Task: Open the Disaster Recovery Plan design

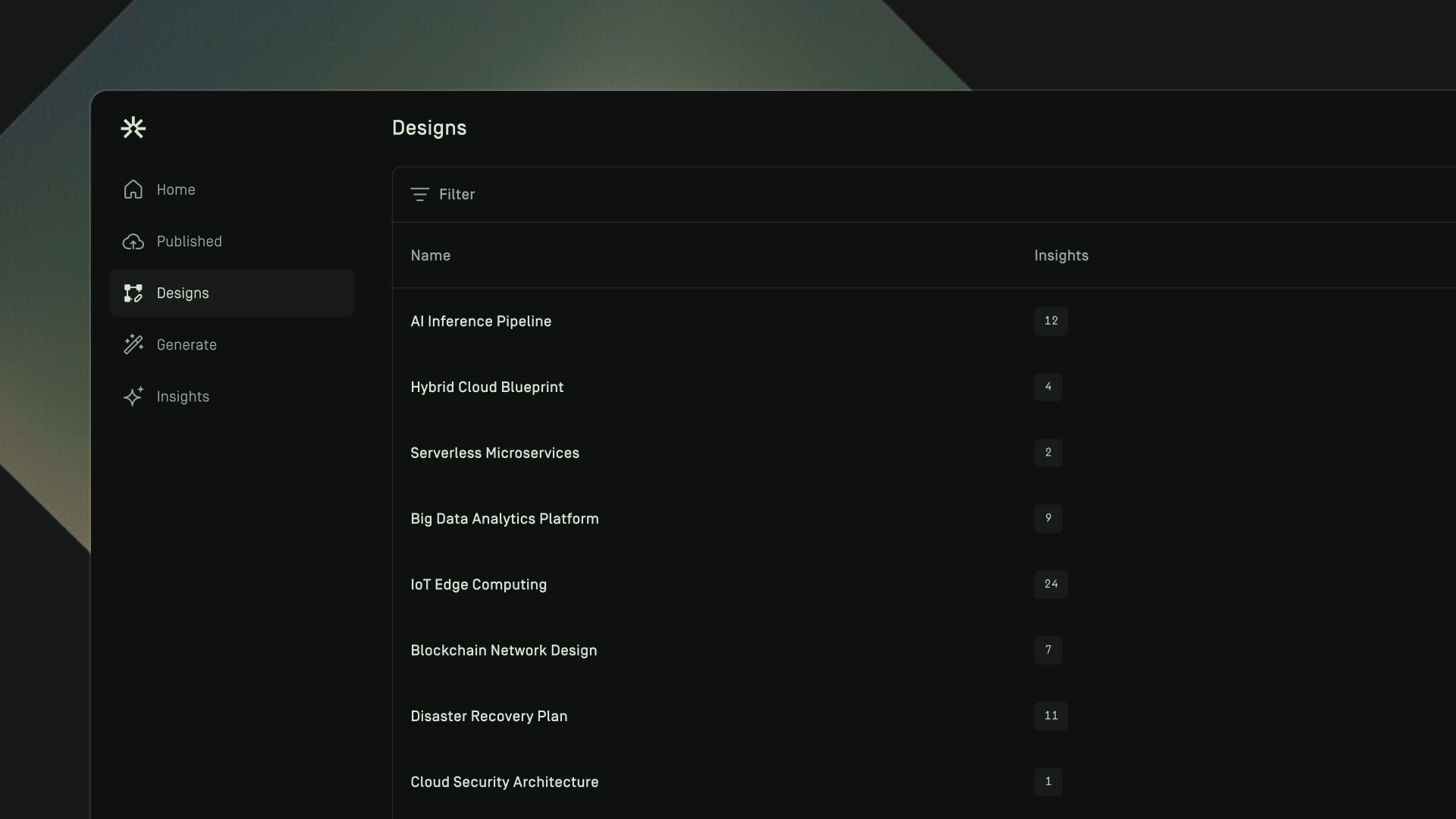Action: (488, 717)
